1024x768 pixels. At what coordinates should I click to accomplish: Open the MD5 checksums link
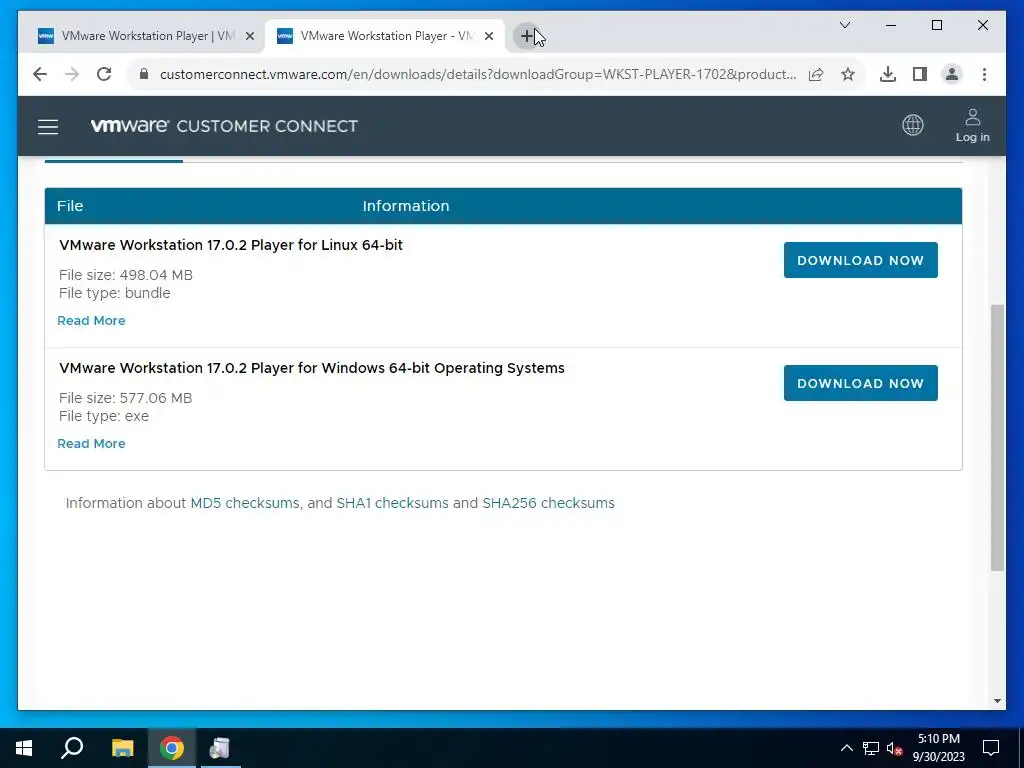244,503
